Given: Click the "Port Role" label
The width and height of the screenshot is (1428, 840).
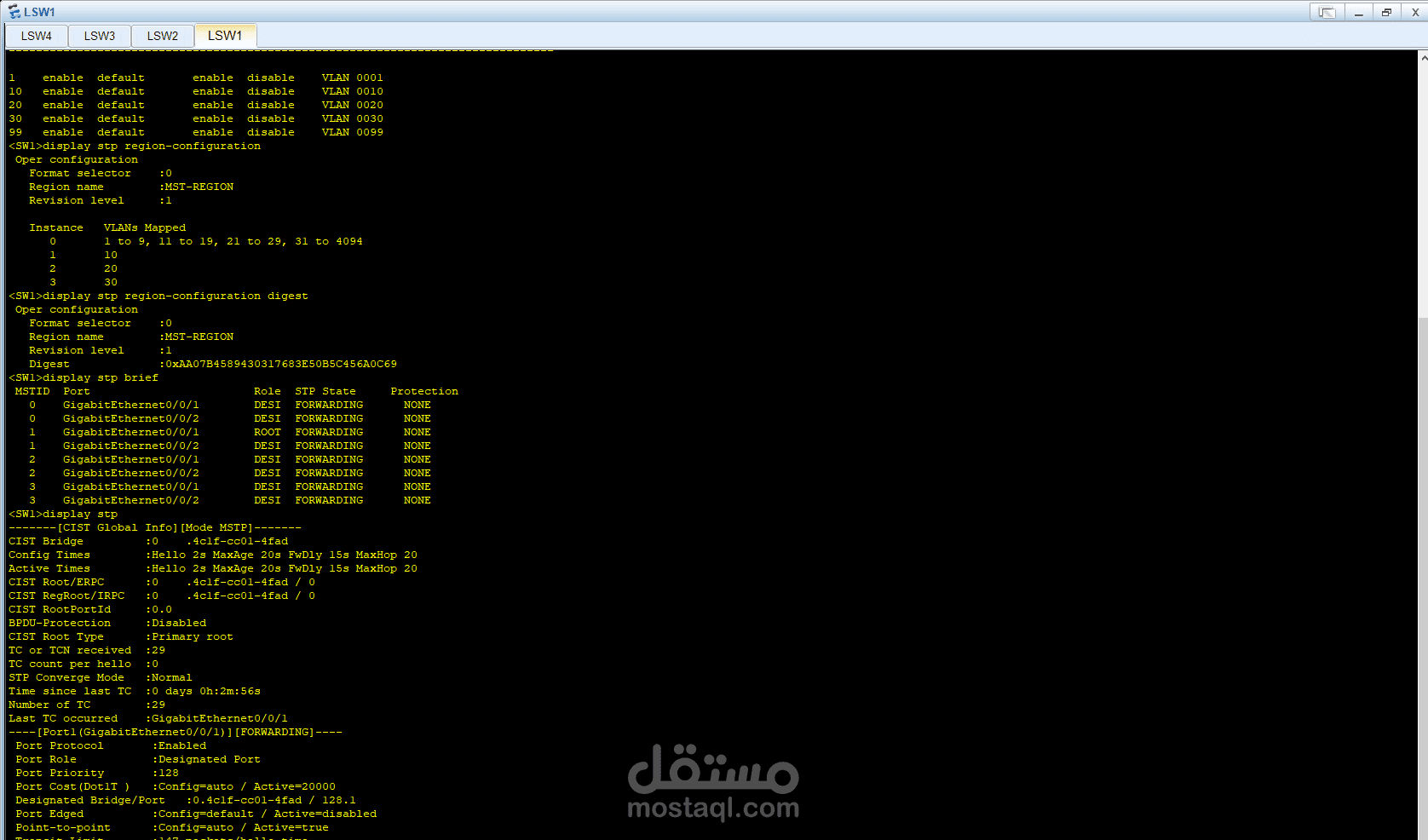Looking at the screenshot, I should tap(46, 759).
